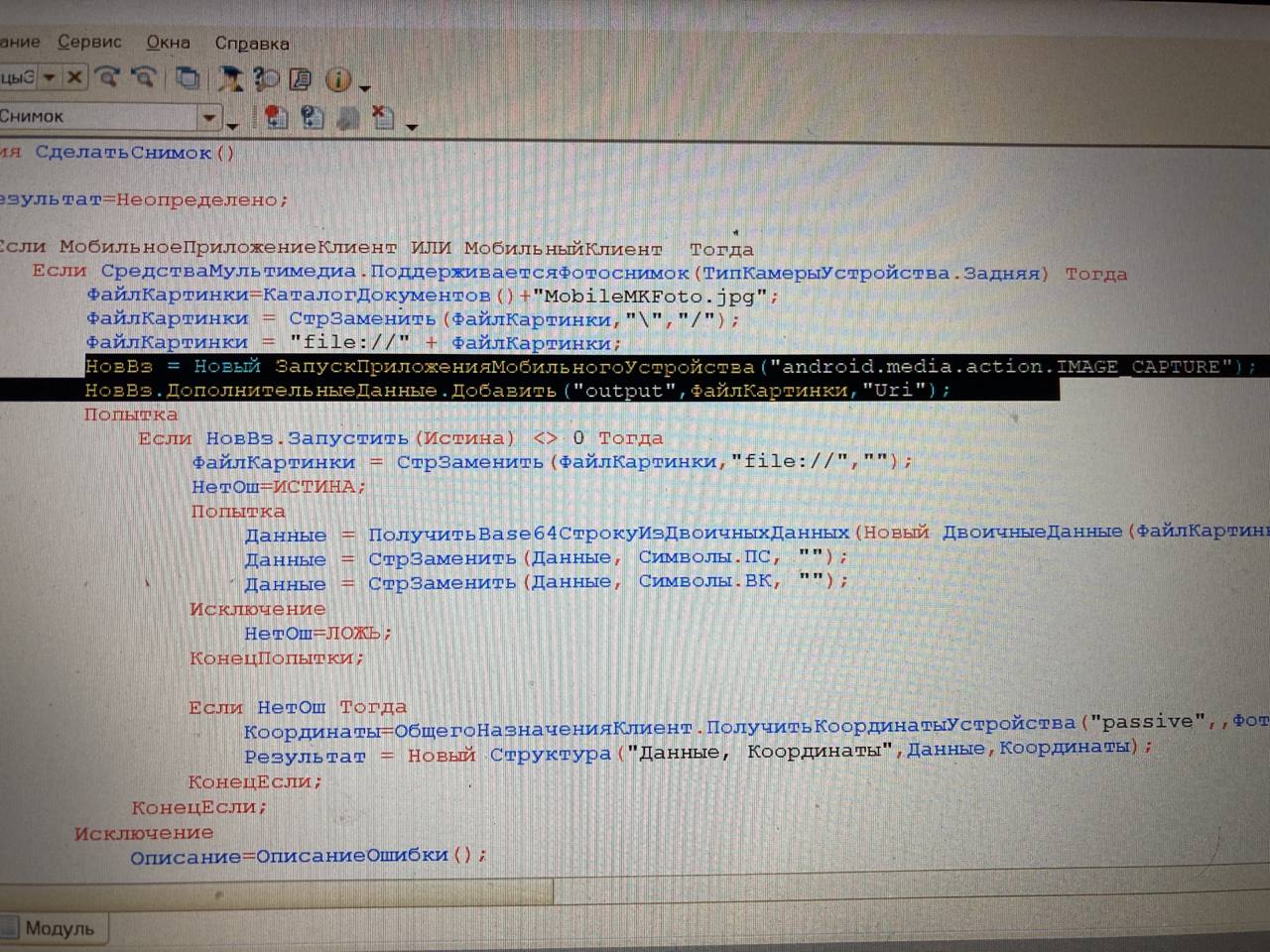Switch to the Модуль tab
Viewport: 1270px width, 952px height.
(x=52, y=929)
